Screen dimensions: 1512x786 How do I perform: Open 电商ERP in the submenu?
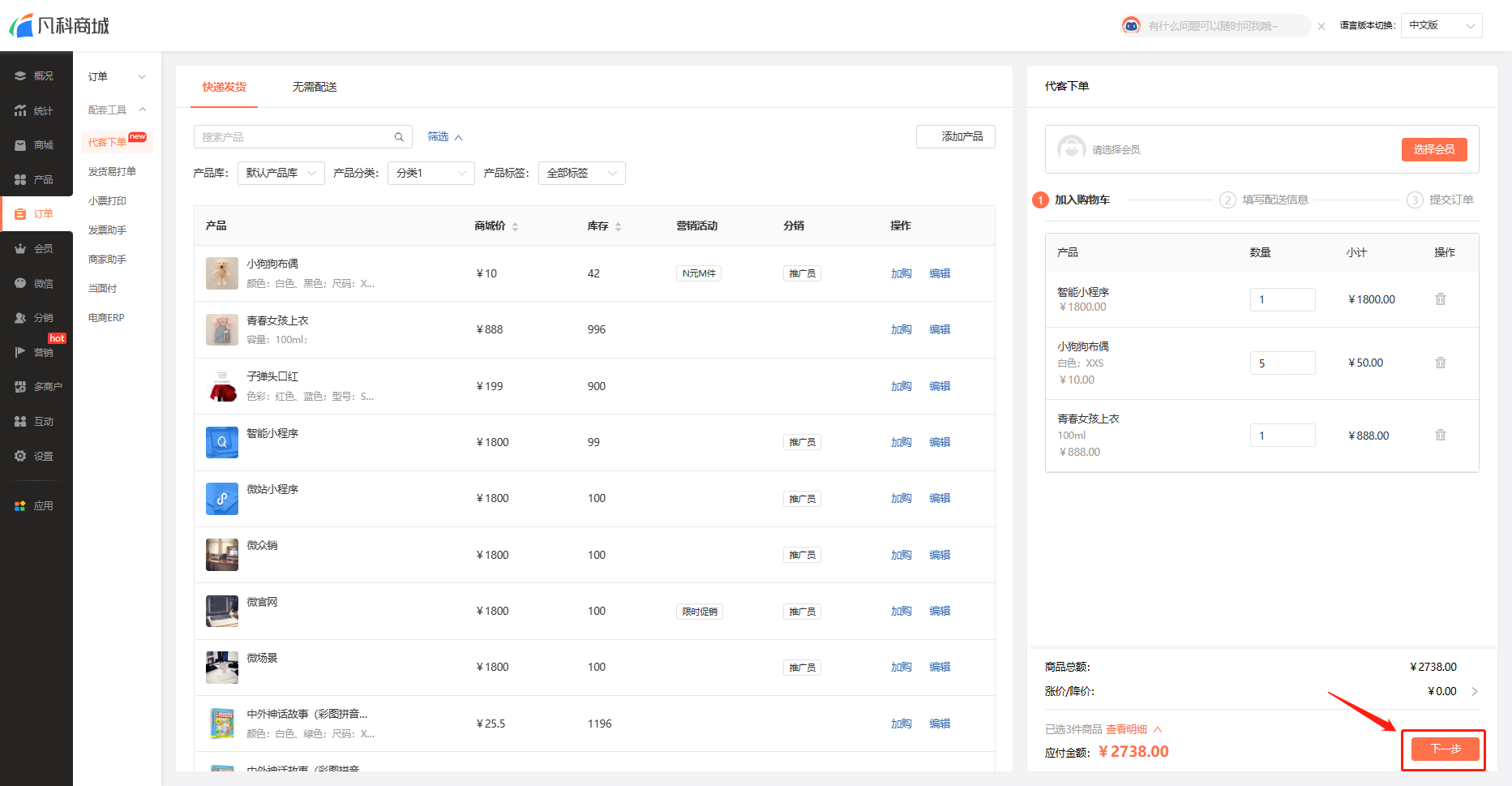point(106,318)
